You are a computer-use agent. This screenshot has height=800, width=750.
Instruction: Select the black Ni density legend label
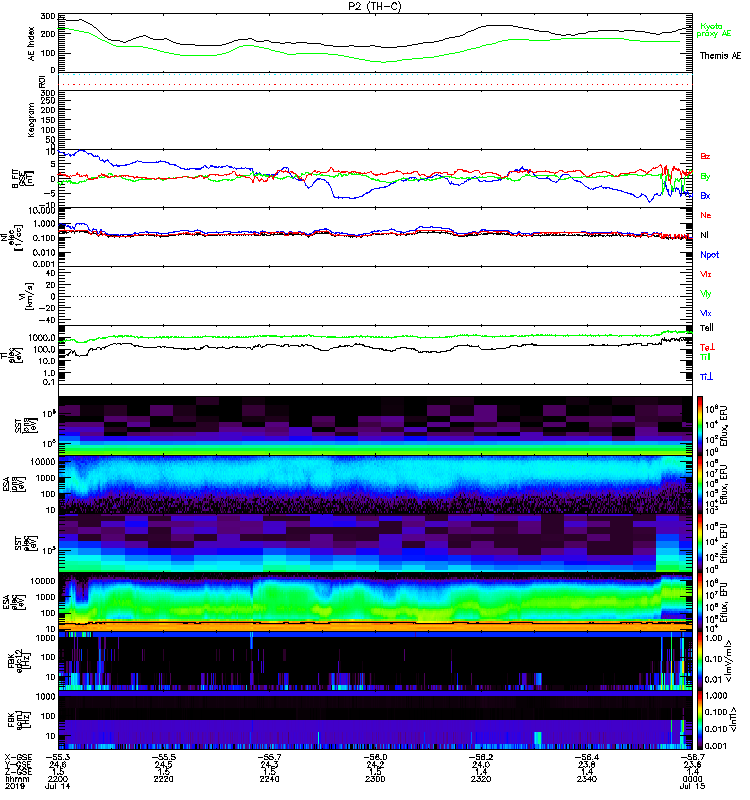tap(704, 235)
